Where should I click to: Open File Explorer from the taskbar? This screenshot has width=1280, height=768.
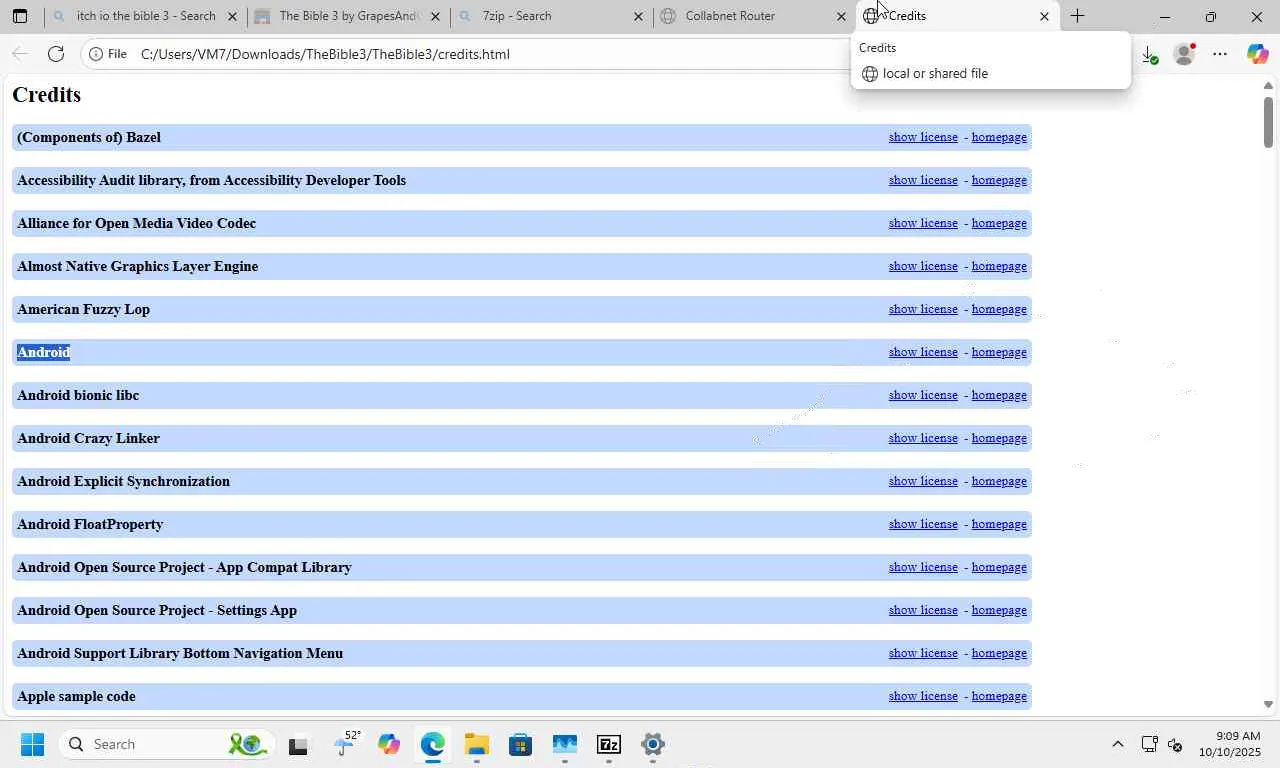click(x=477, y=744)
